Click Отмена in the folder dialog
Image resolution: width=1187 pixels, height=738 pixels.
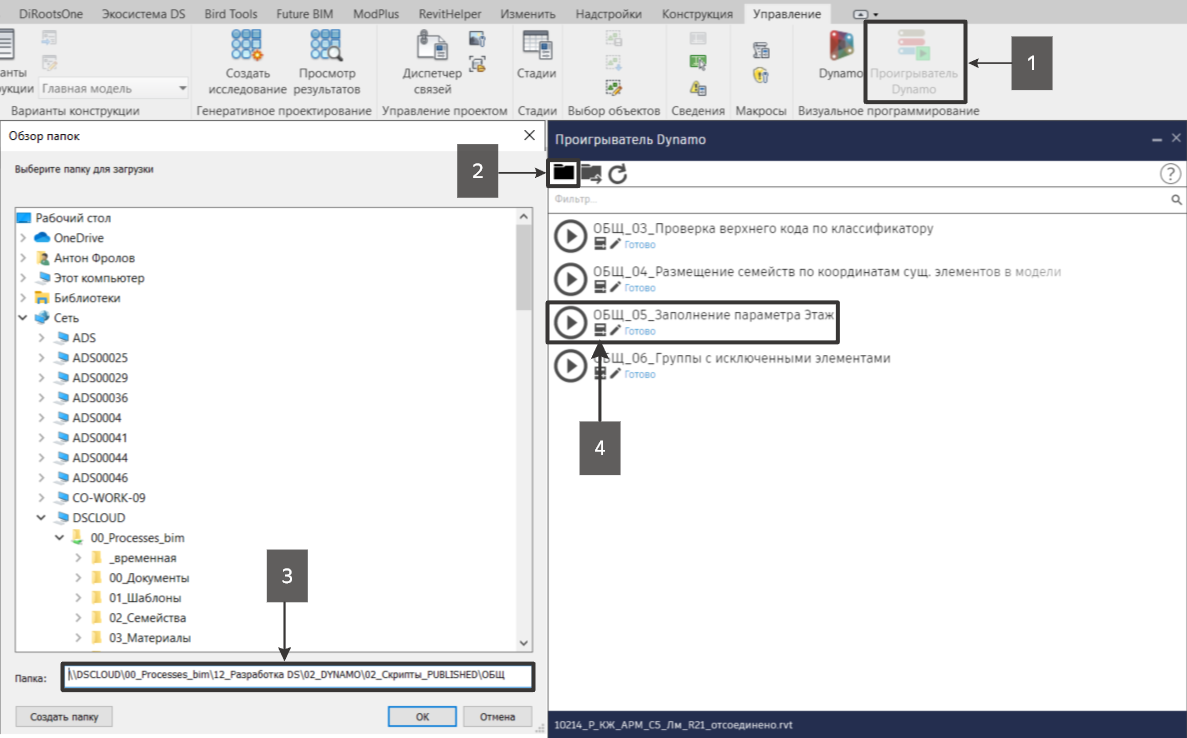(497, 717)
